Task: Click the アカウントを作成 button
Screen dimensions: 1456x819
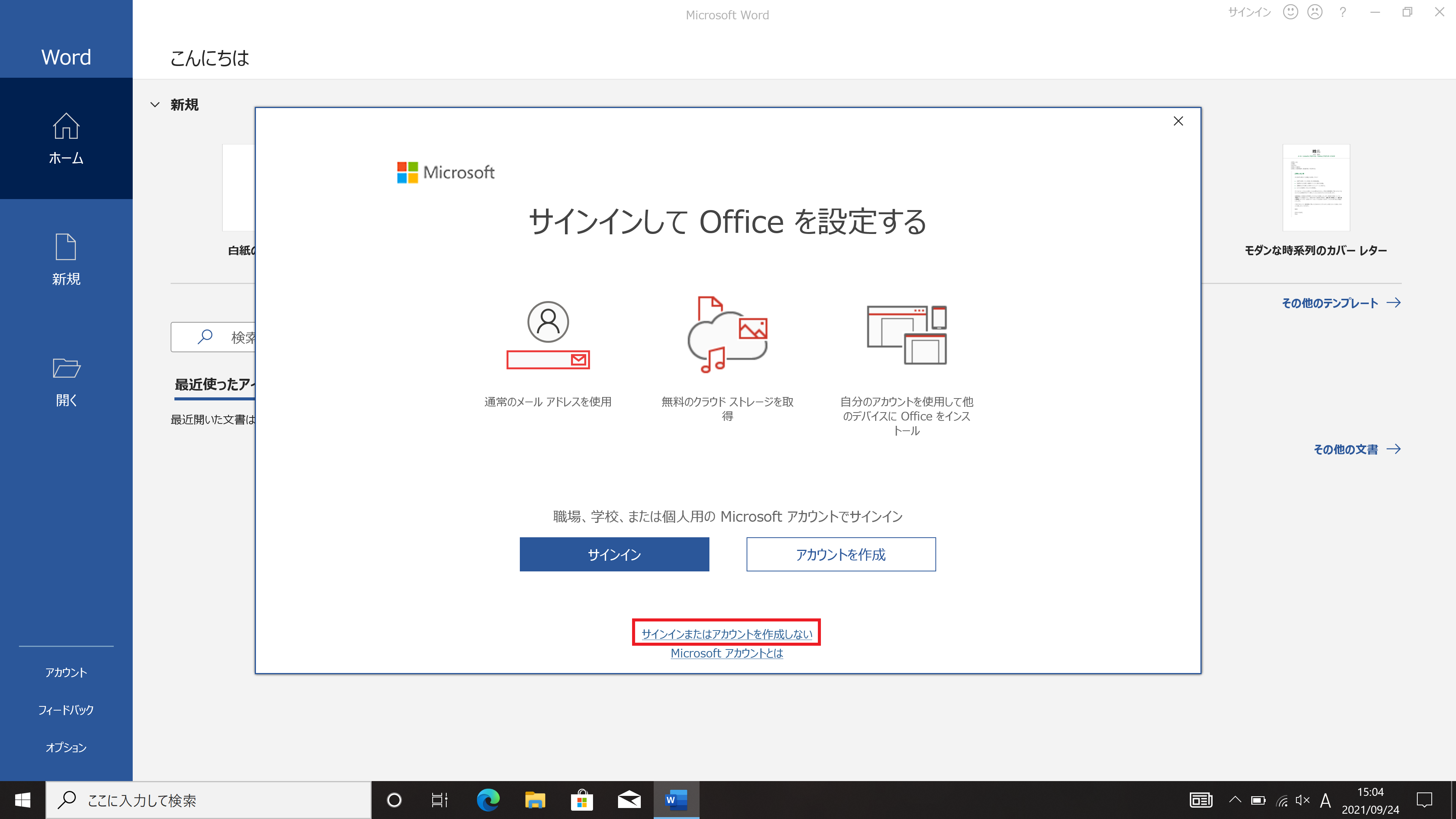Action: click(841, 554)
